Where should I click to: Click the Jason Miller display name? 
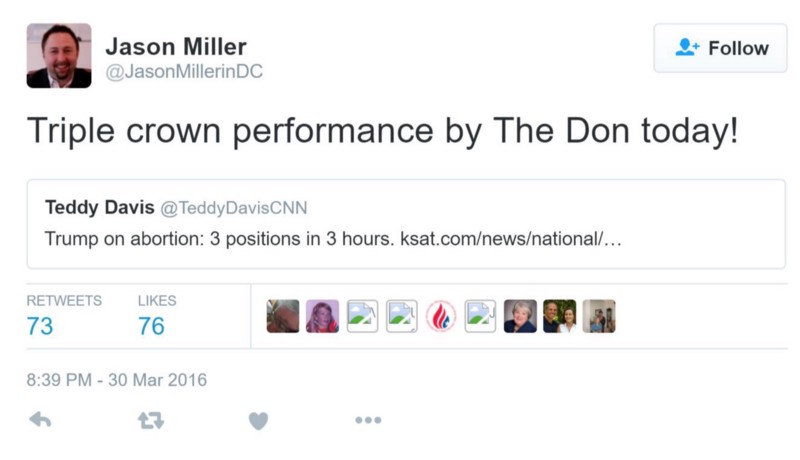click(x=175, y=47)
